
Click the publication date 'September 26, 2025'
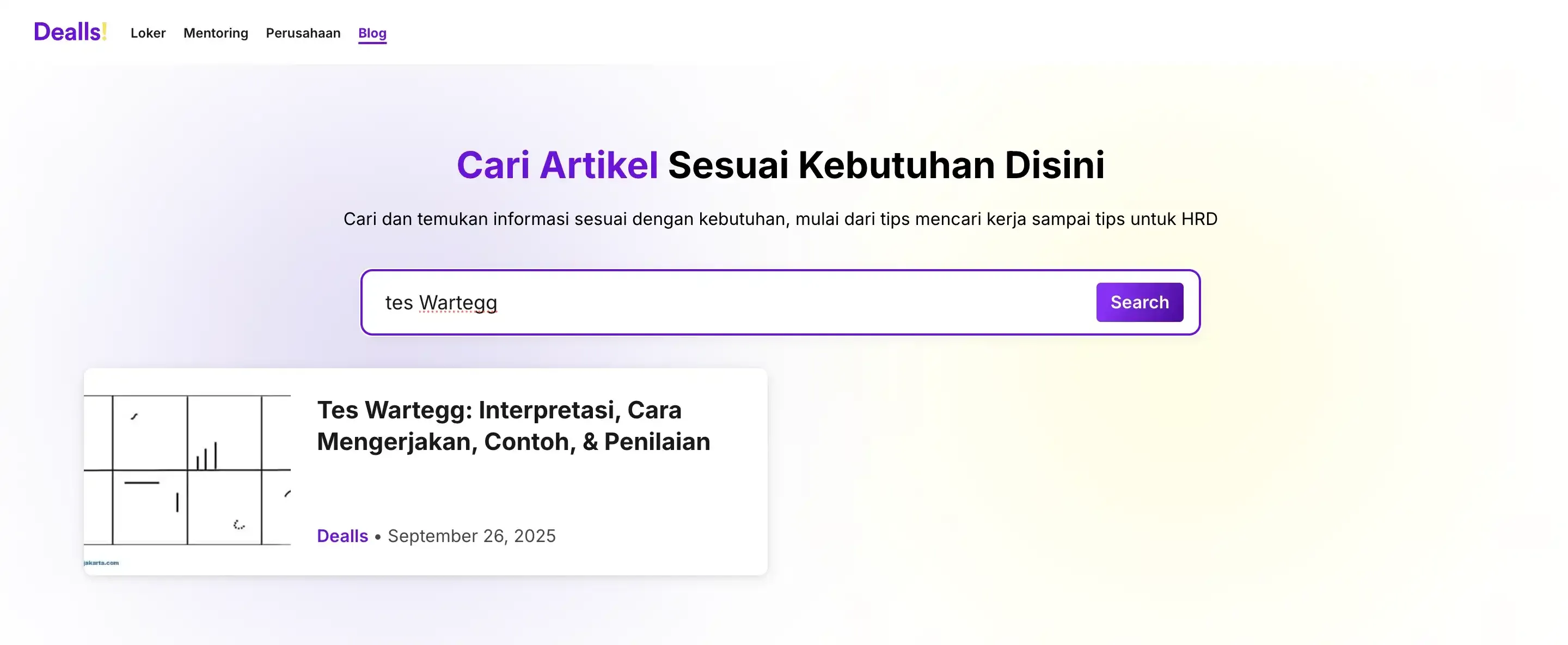coord(473,536)
